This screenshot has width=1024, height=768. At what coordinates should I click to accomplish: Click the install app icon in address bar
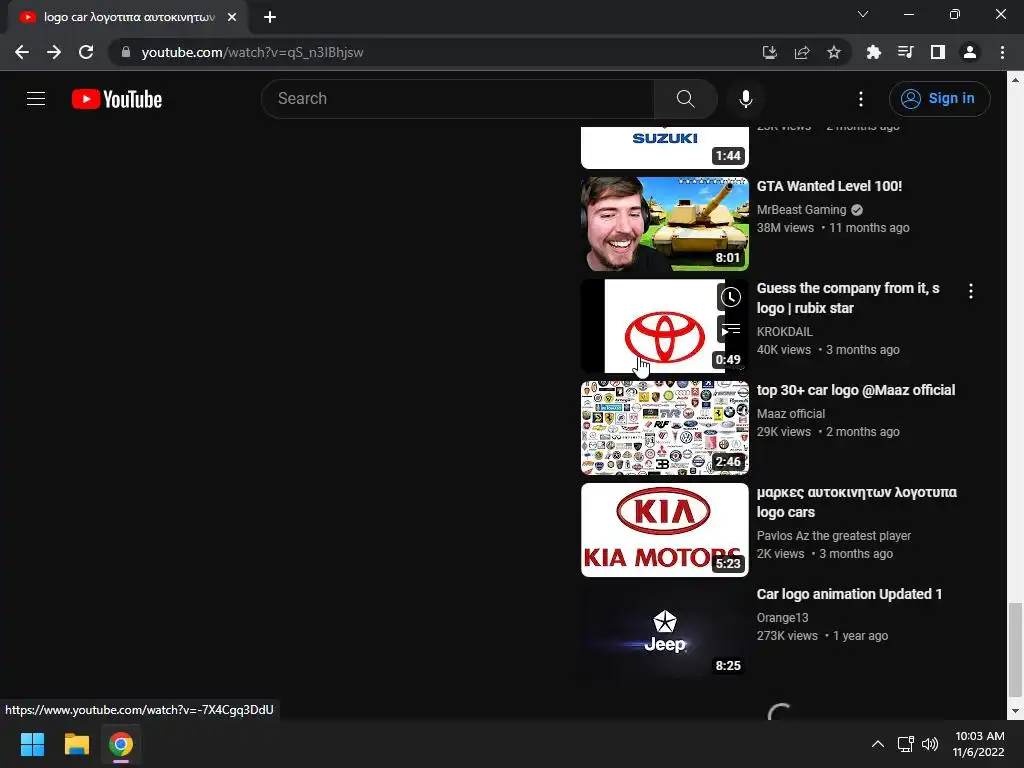[x=769, y=52]
